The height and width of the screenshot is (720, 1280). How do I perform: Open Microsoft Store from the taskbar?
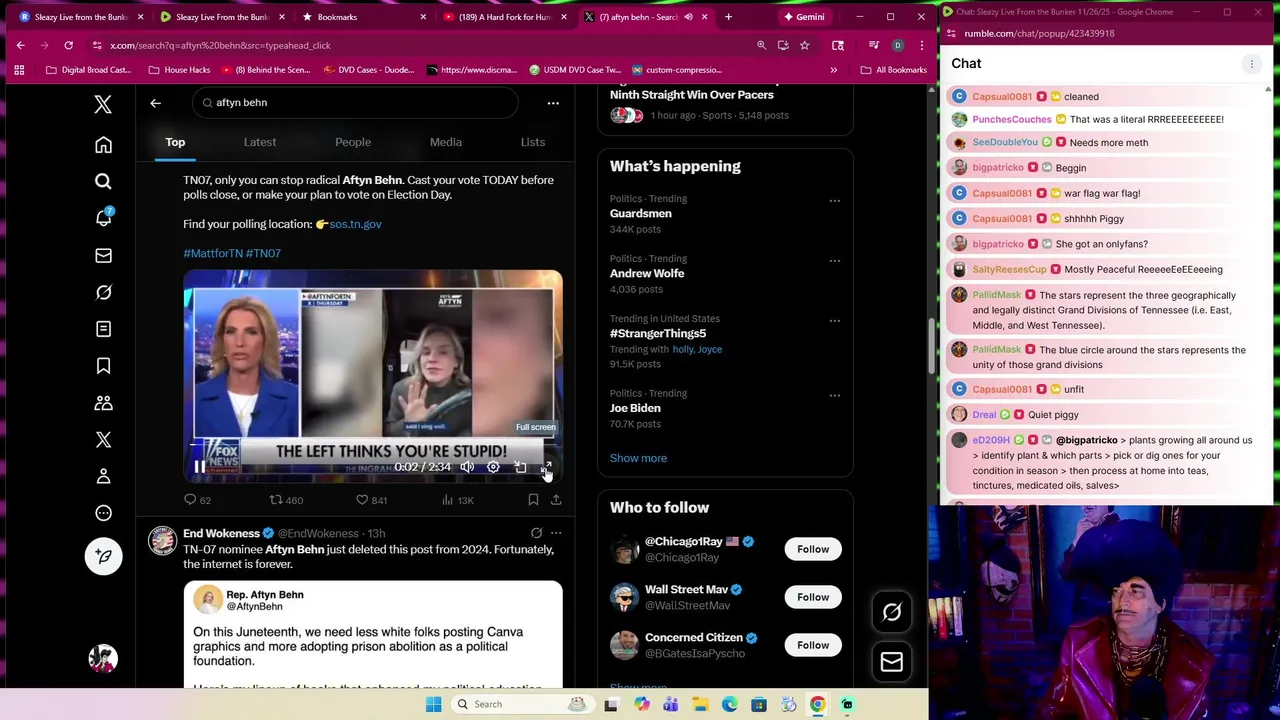tap(759, 704)
